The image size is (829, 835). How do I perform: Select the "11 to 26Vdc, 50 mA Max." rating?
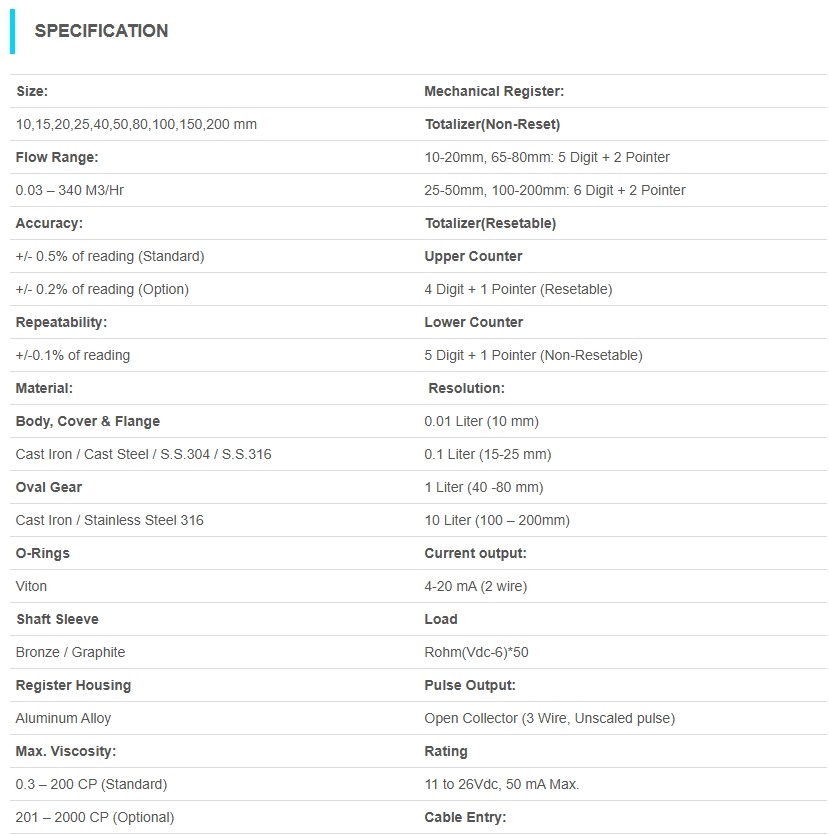tap(501, 784)
